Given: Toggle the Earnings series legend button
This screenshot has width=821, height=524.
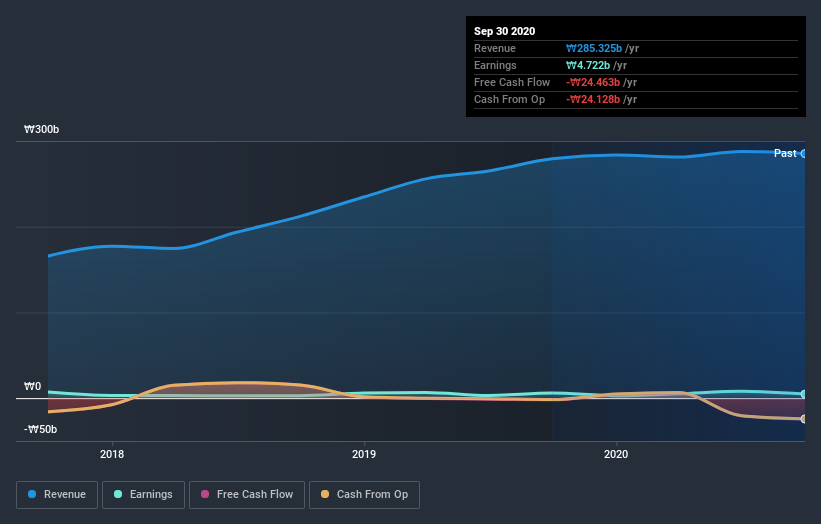Looking at the screenshot, I should 143,495.
